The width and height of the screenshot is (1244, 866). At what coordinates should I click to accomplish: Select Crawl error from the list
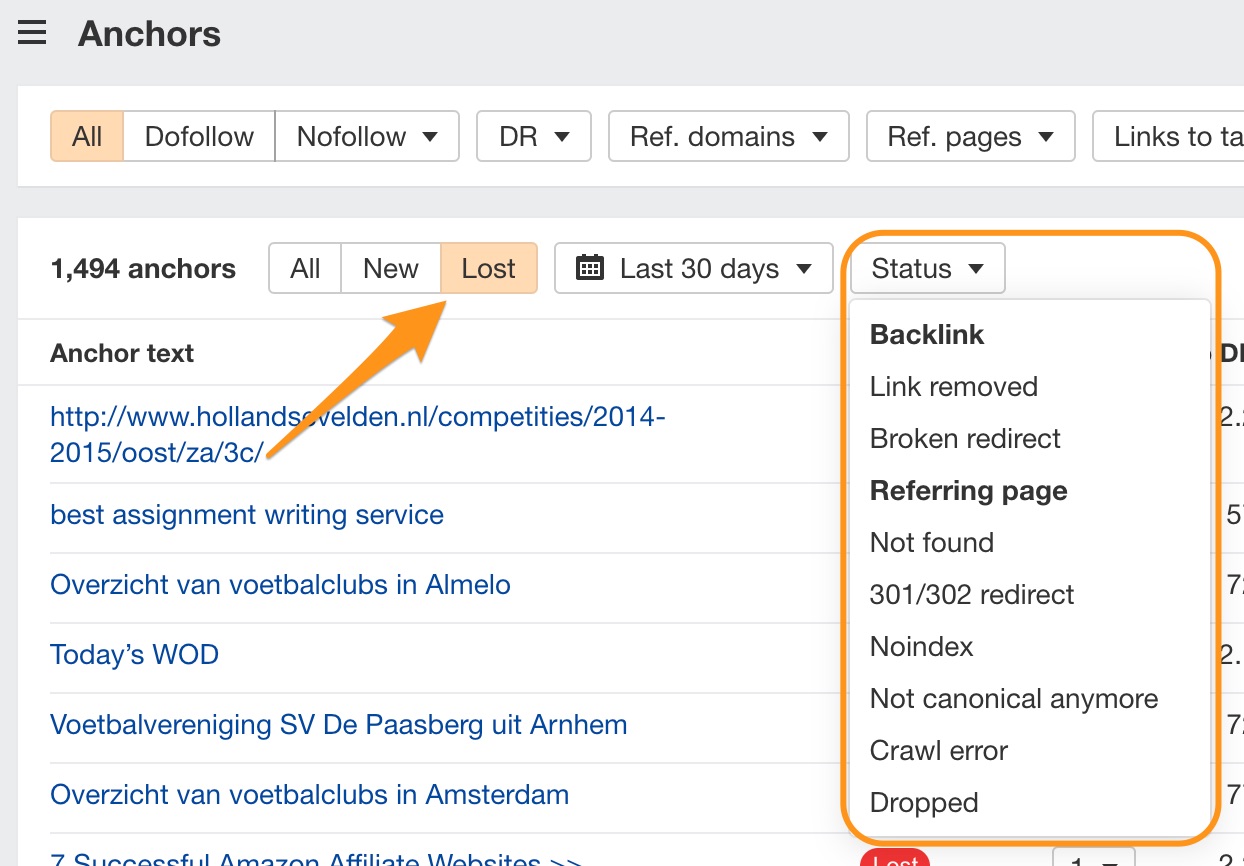939,751
